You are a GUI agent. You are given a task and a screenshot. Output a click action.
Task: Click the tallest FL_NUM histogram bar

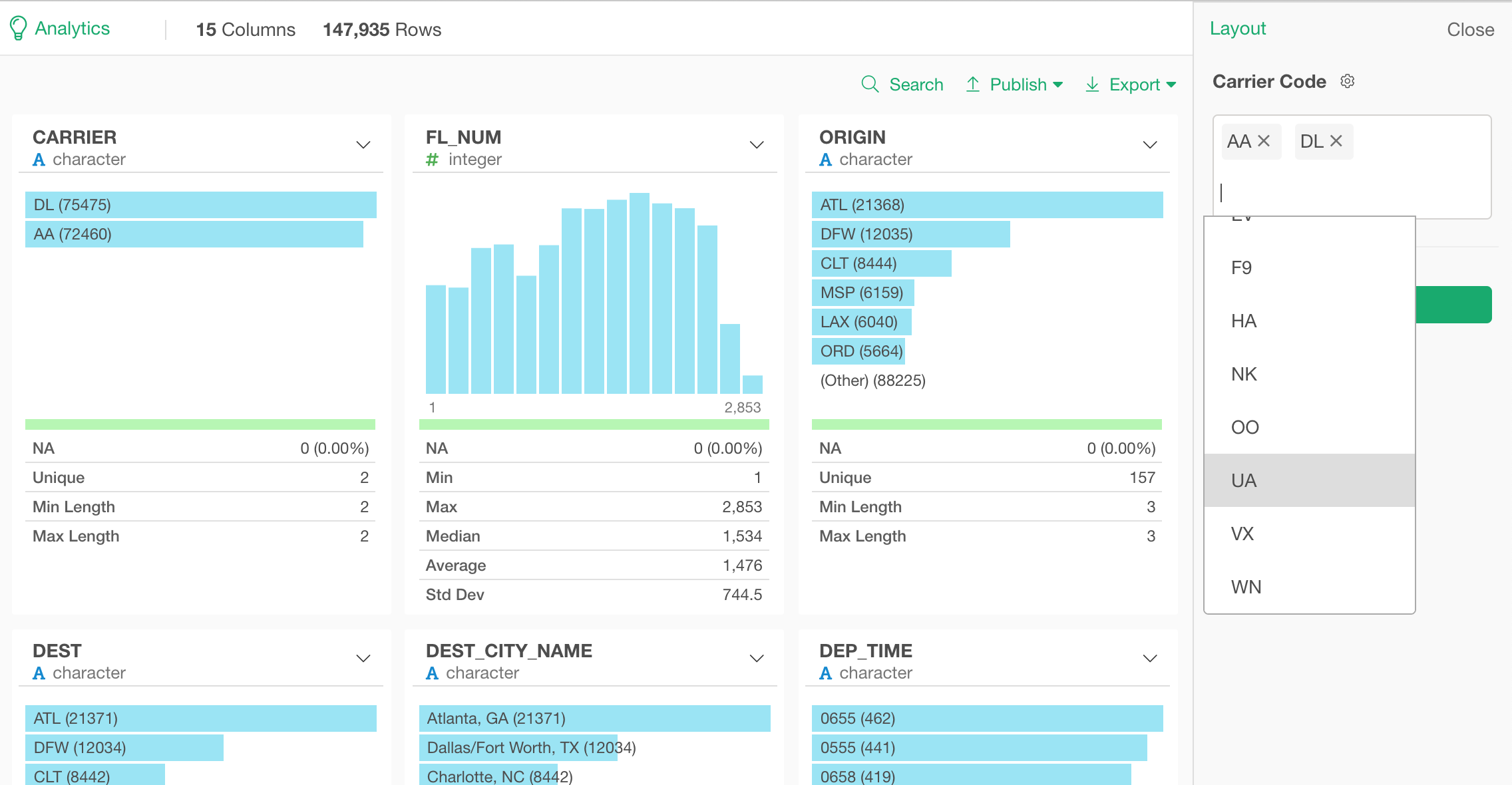pos(640,293)
